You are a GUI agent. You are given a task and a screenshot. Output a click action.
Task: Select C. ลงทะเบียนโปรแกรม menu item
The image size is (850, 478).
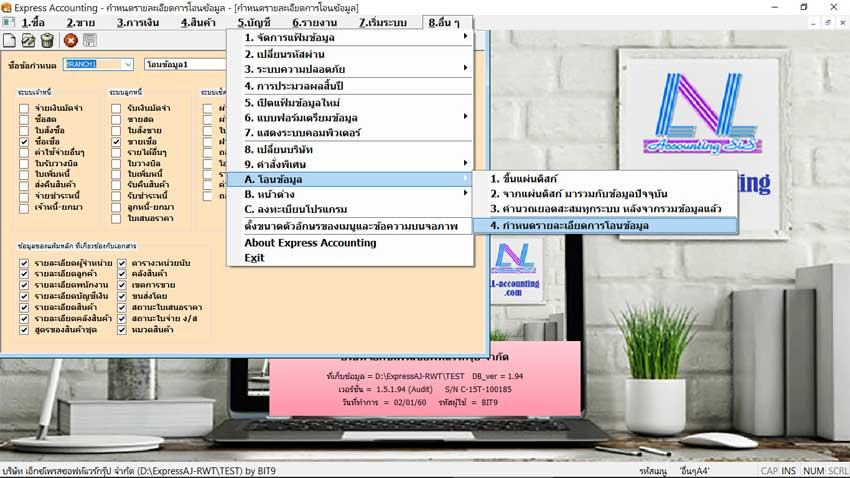coord(350,209)
